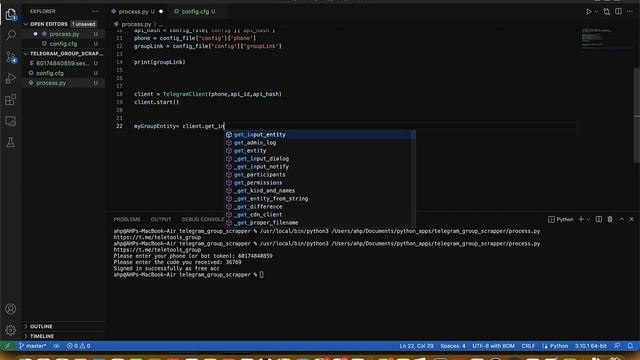
Task: Open the Output panel tab
Action: [x=161, y=219]
